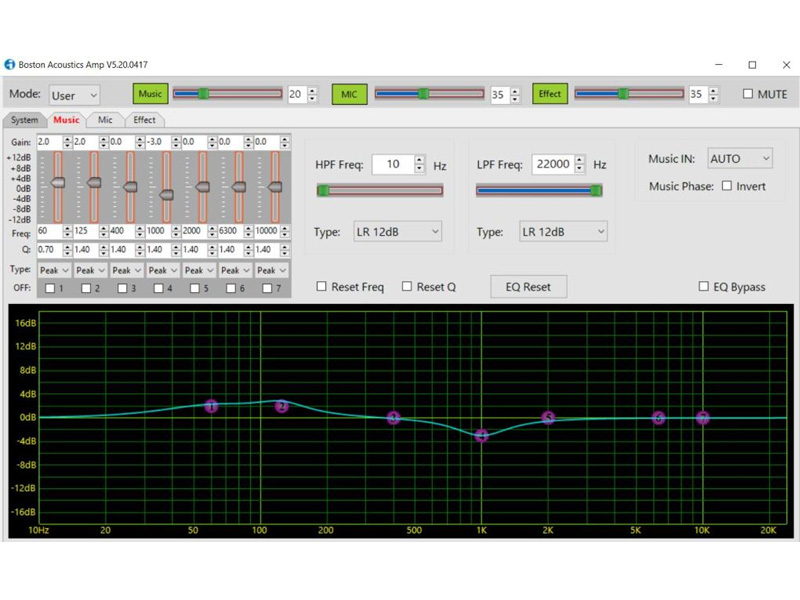Viewport: 800px width, 600px height.
Task: Turn off EQ band 6 checkbox
Action: pos(231,288)
